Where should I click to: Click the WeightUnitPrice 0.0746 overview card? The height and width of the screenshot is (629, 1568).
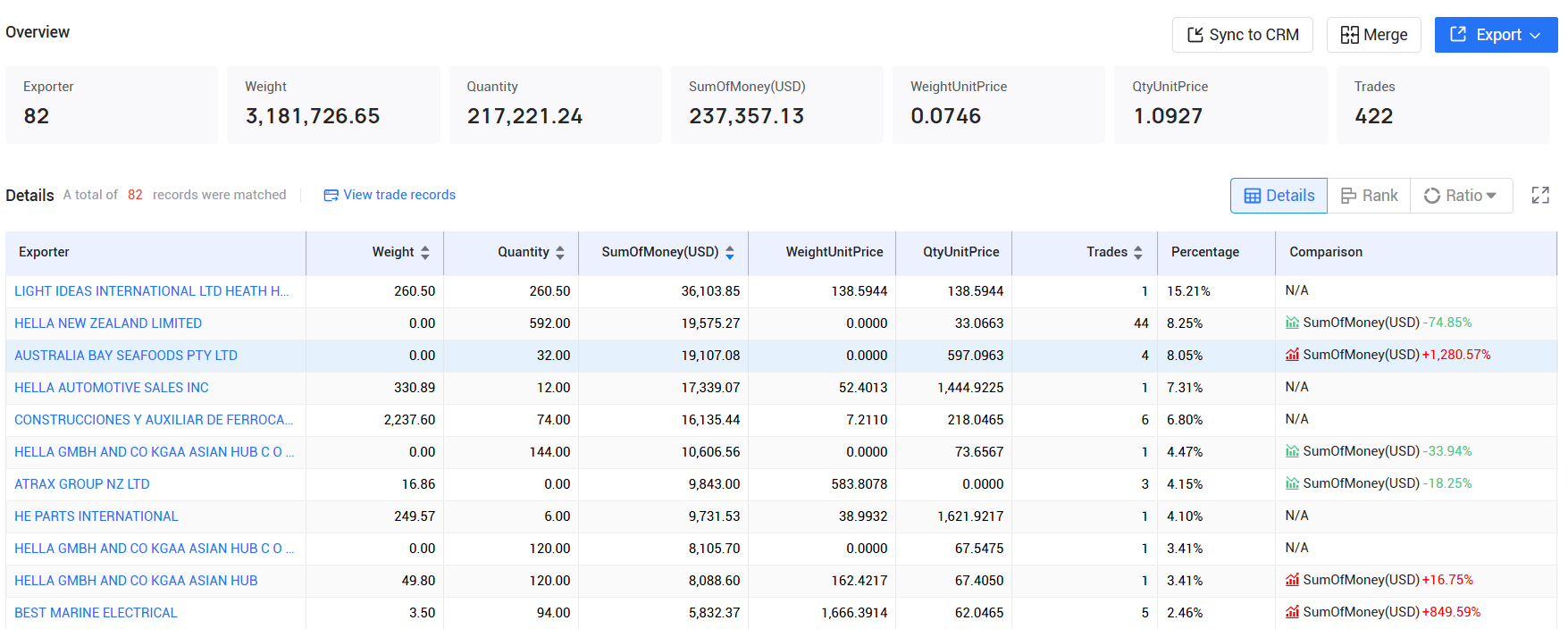999,105
